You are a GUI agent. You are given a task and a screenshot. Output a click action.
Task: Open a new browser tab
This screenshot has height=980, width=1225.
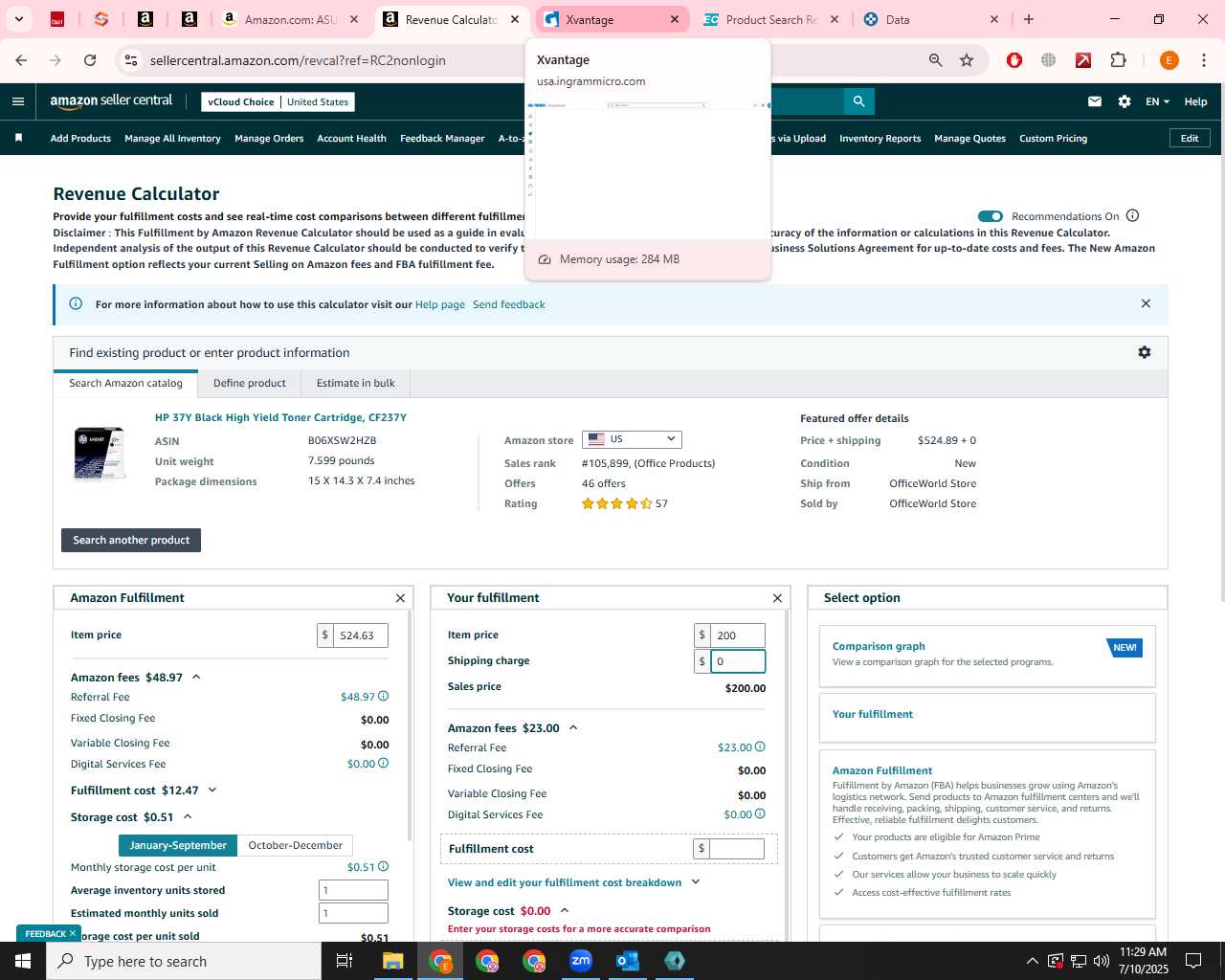(1029, 19)
